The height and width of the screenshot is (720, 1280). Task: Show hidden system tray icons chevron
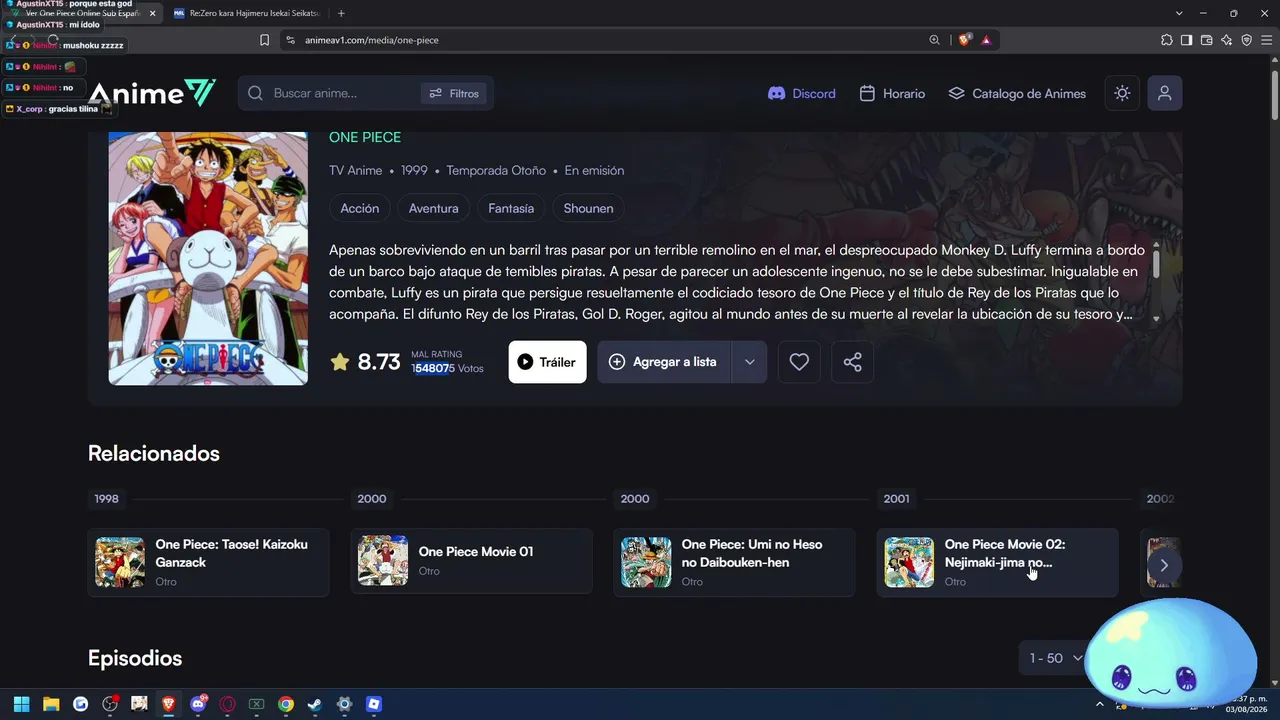point(1101,704)
